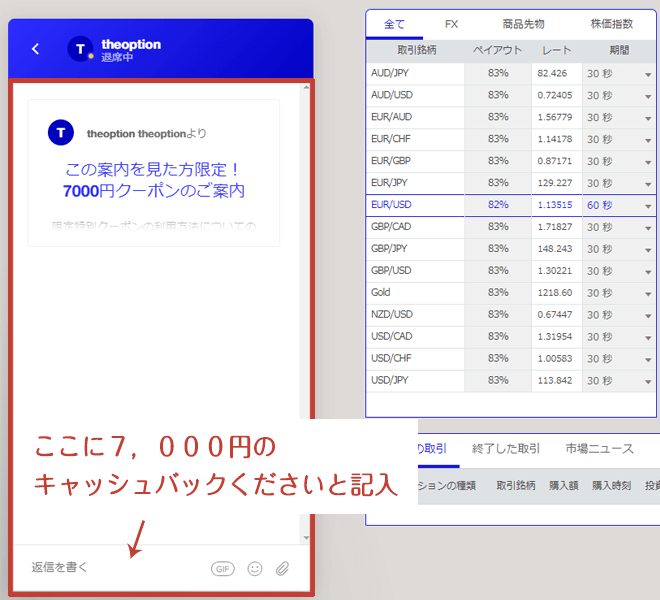Viewport: 660px width, 600px height.
Task: Click the レート column header
Action: click(x=556, y=51)
